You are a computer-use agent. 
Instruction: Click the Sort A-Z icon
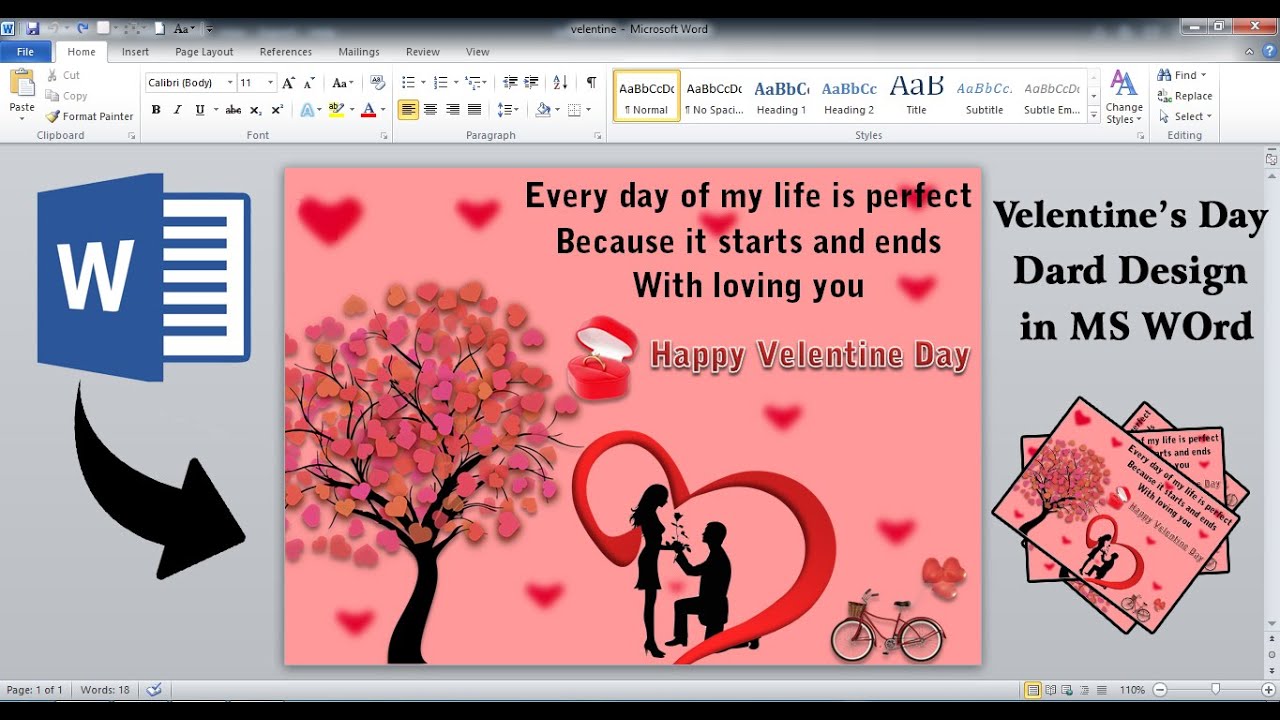560,83
